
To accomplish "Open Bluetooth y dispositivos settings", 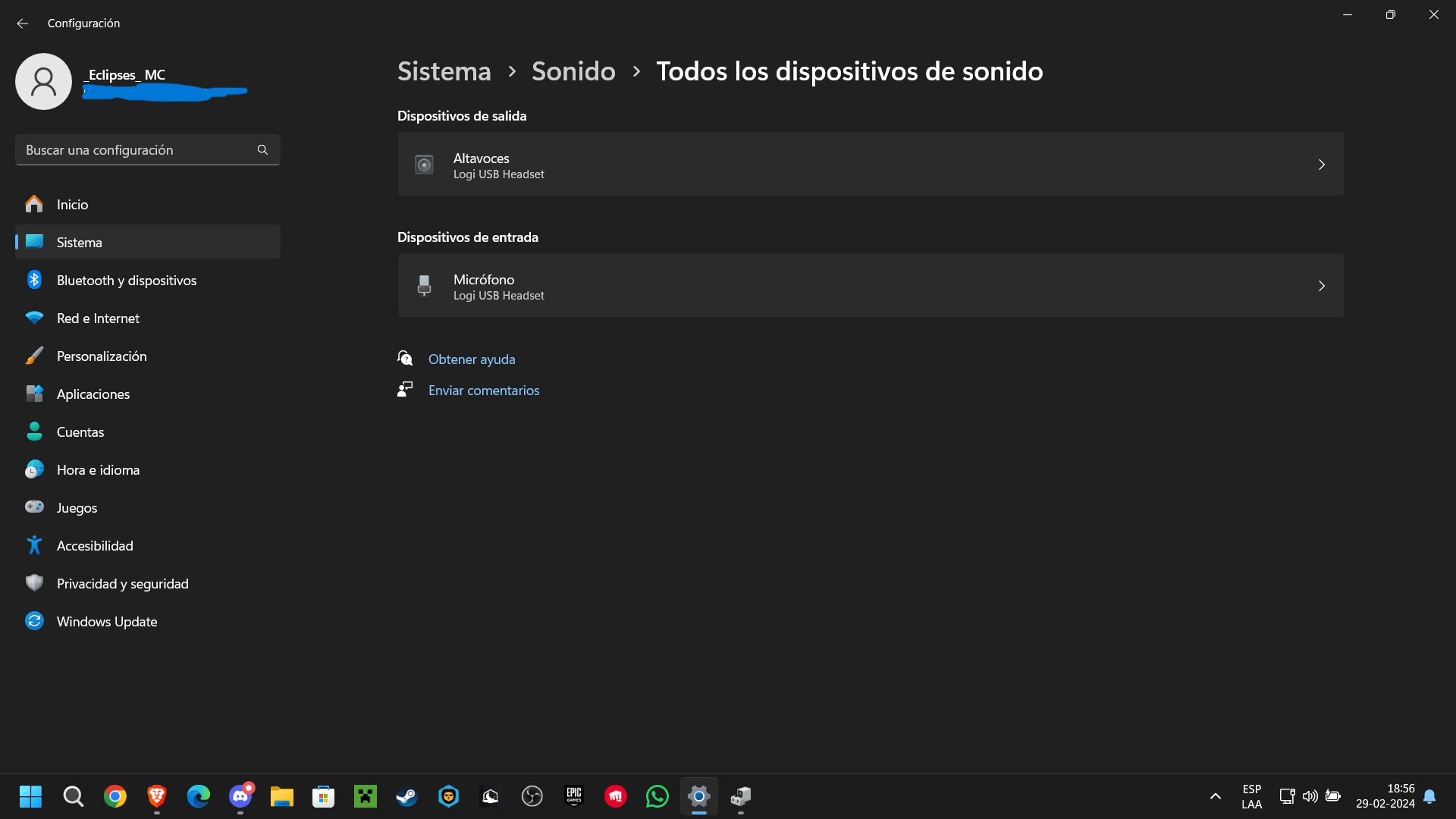I will (x=127, y=280).
